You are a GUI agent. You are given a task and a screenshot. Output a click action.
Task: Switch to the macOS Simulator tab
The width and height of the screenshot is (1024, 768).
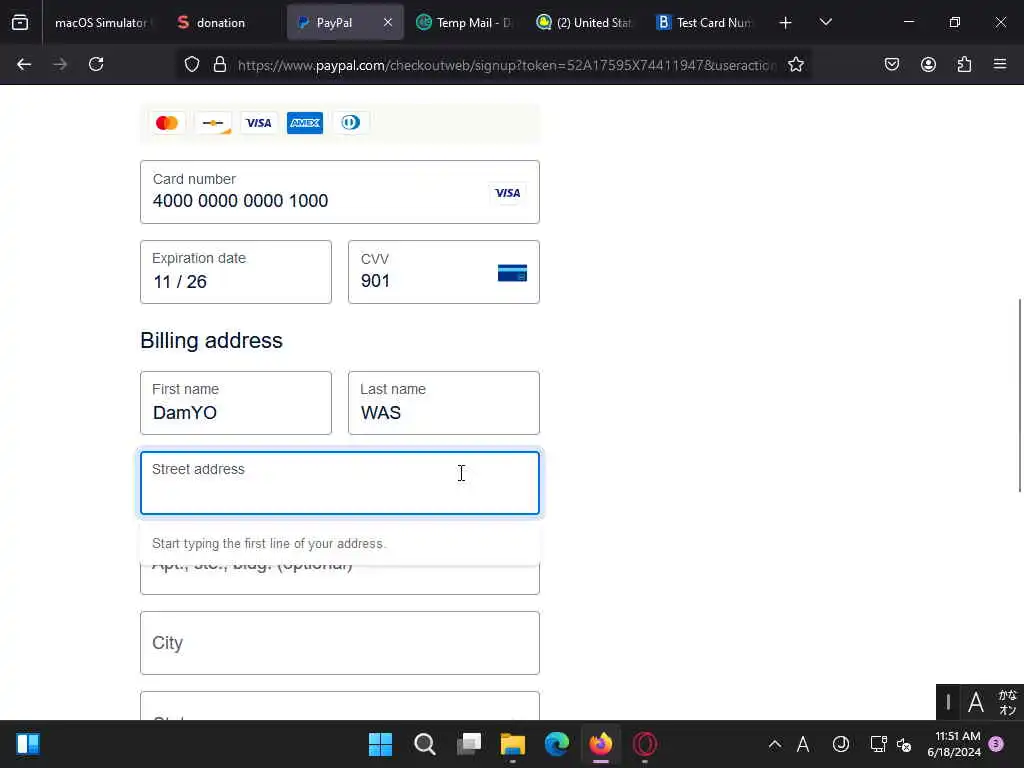click(101, 22)
